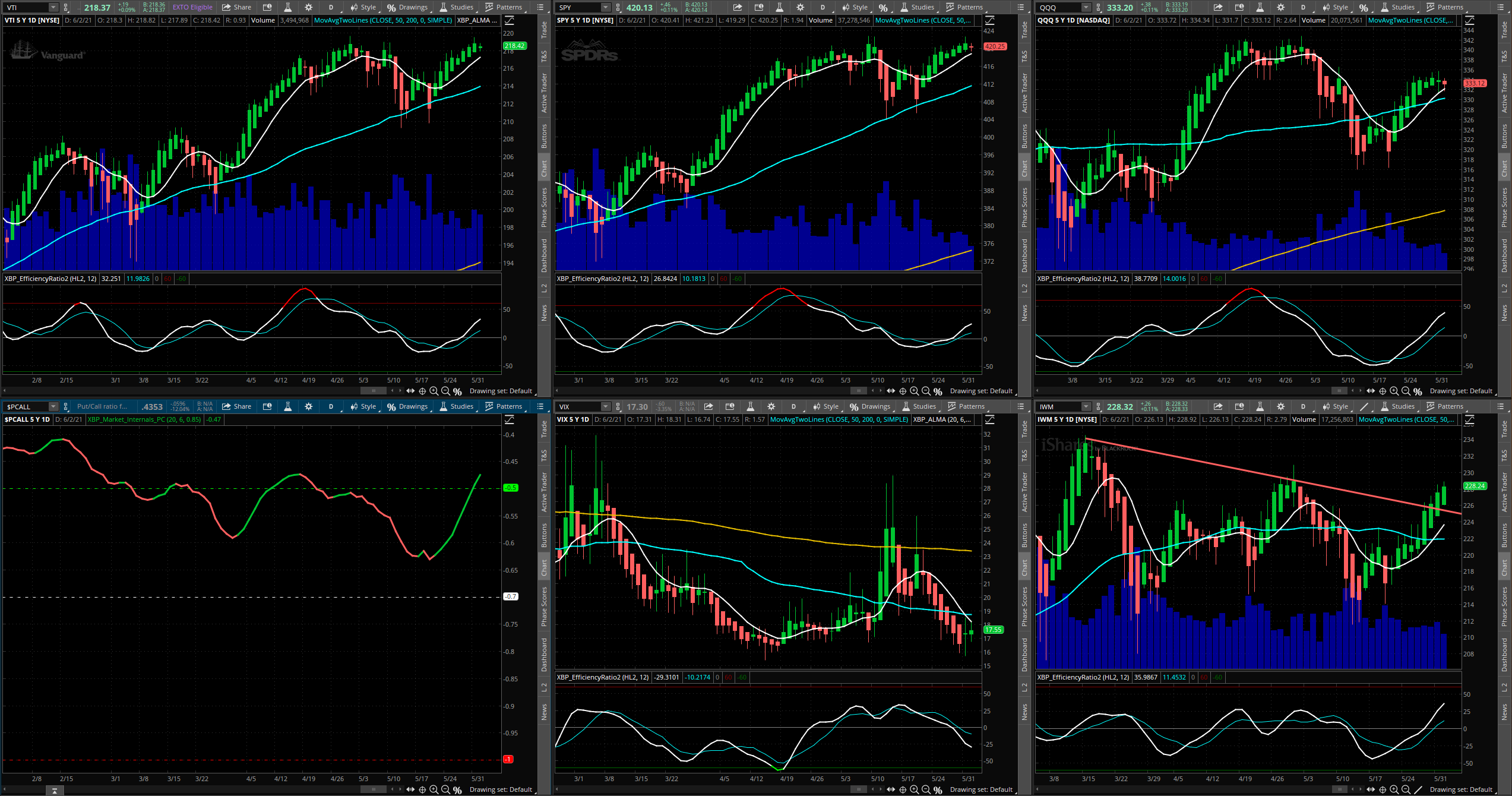The image size is (1512, 796).
Task: Click flask Edit Studies icon in SPY toolbar
Action: [780, 7]
